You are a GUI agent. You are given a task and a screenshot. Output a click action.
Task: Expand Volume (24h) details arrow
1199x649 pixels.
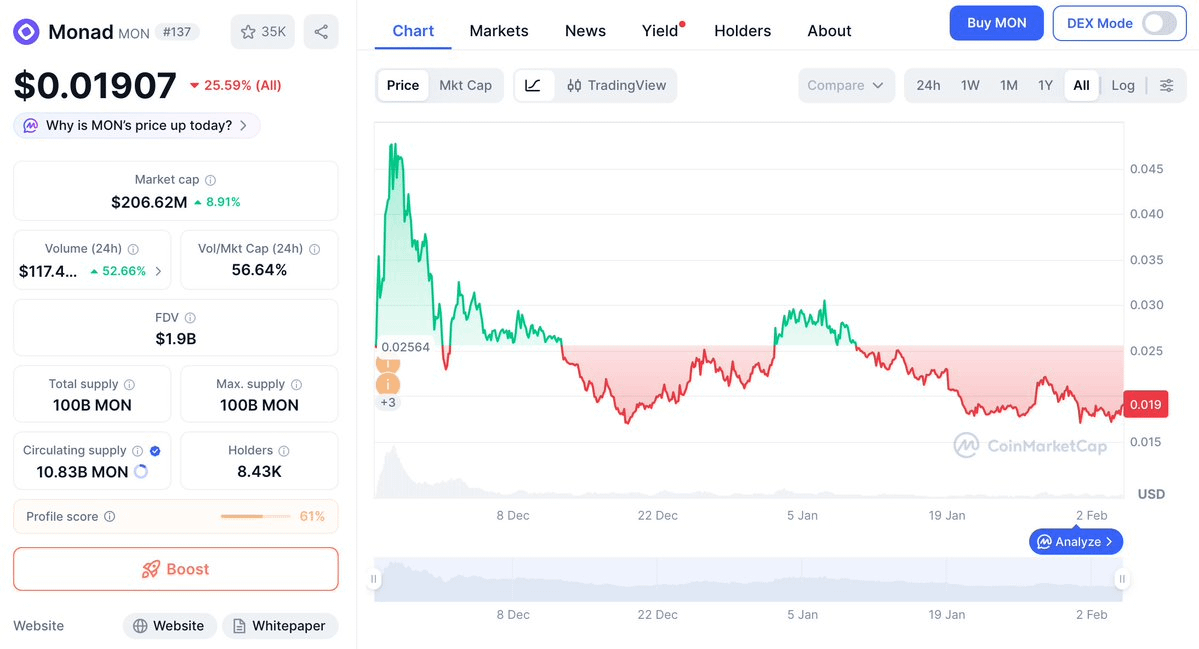tap(158, 271)
